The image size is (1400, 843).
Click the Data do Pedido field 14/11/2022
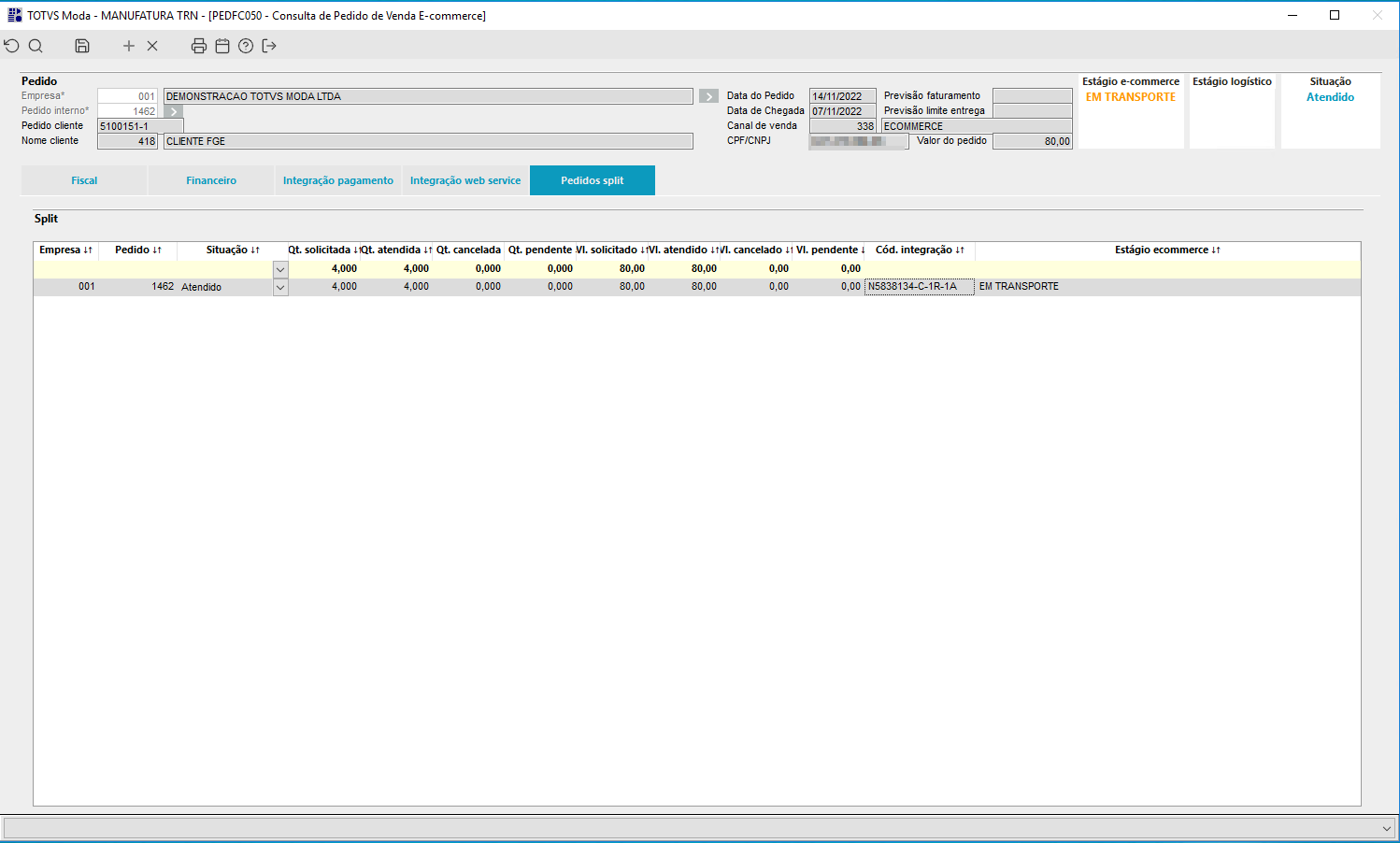842,96
